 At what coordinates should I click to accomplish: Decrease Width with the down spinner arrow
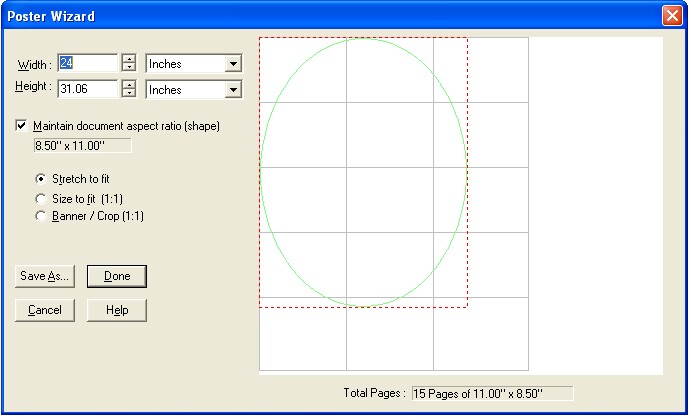pos(129,67)
